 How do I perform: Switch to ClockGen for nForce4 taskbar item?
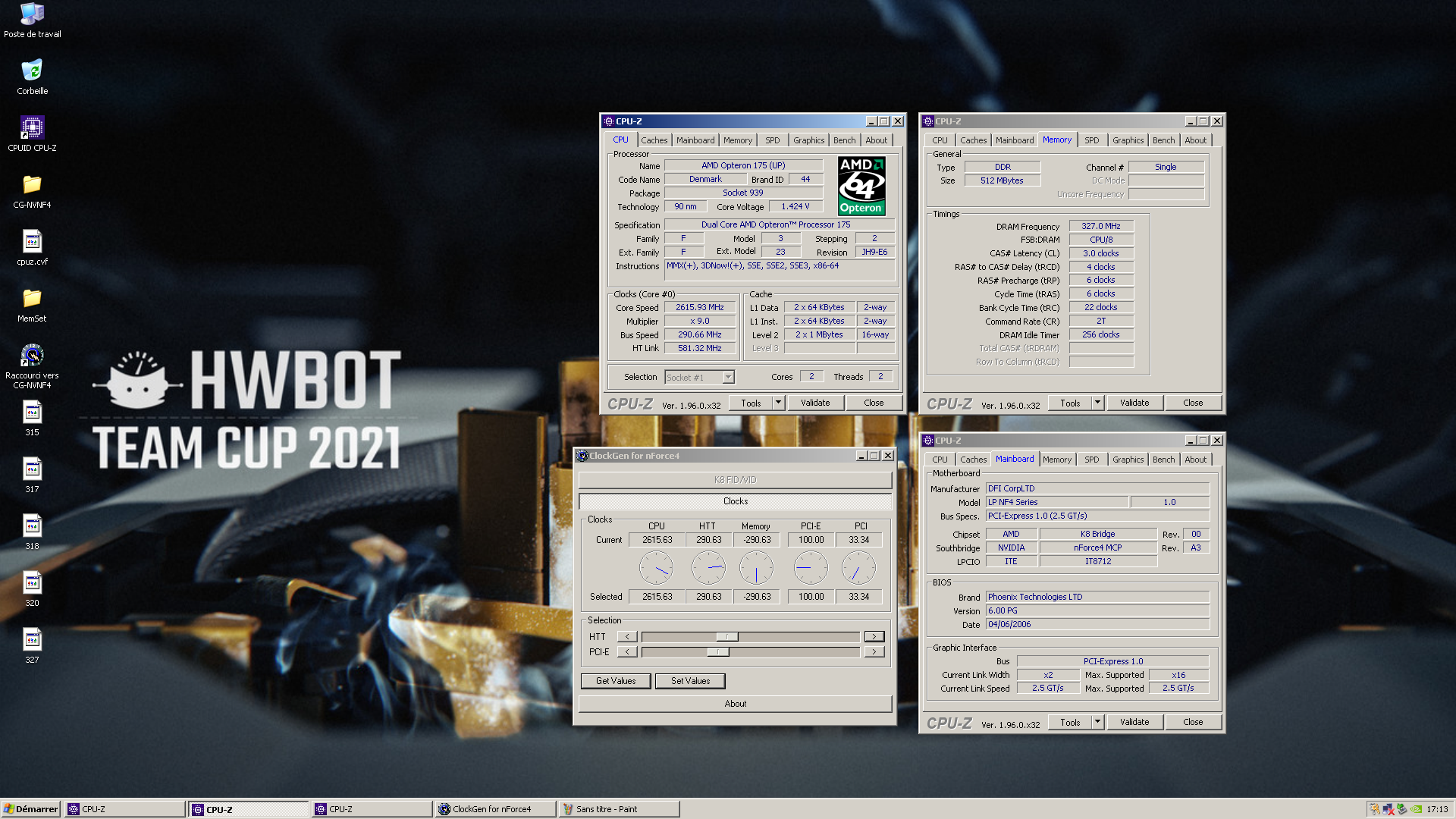[x=496, y=809]
